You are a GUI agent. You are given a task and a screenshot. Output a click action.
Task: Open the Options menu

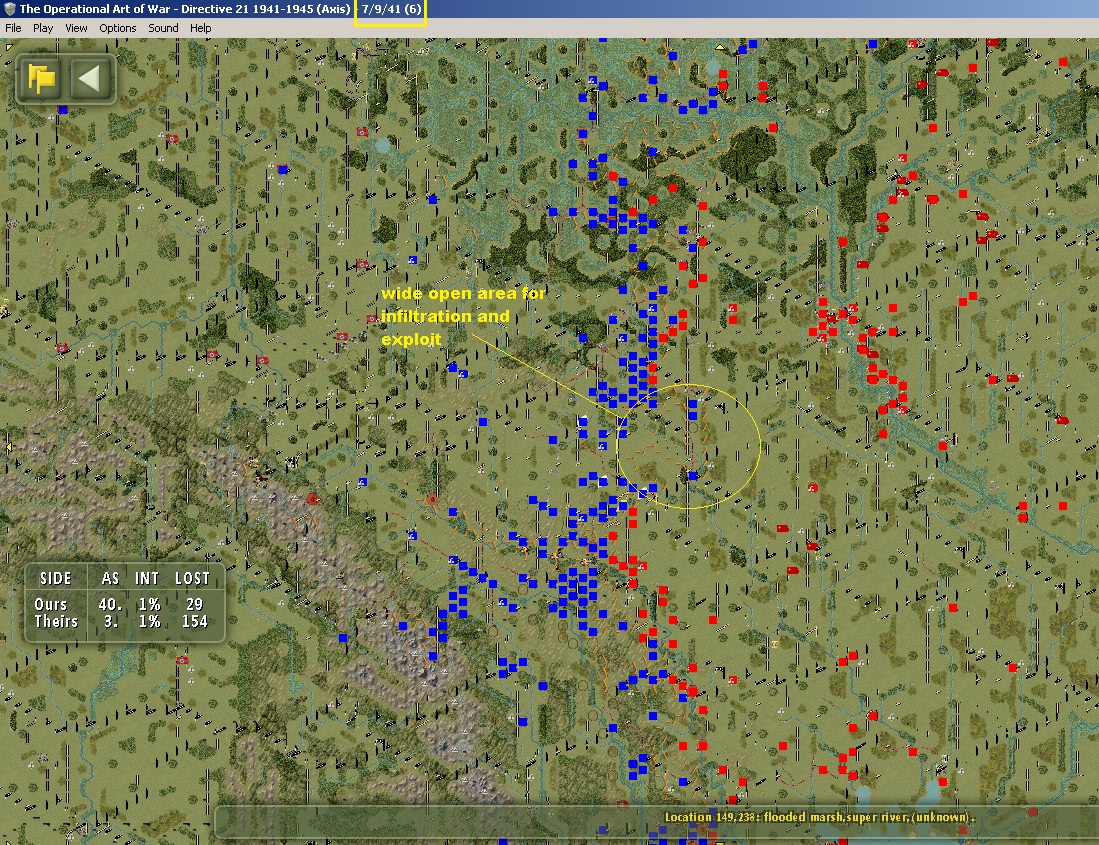[x=118, y=28]
